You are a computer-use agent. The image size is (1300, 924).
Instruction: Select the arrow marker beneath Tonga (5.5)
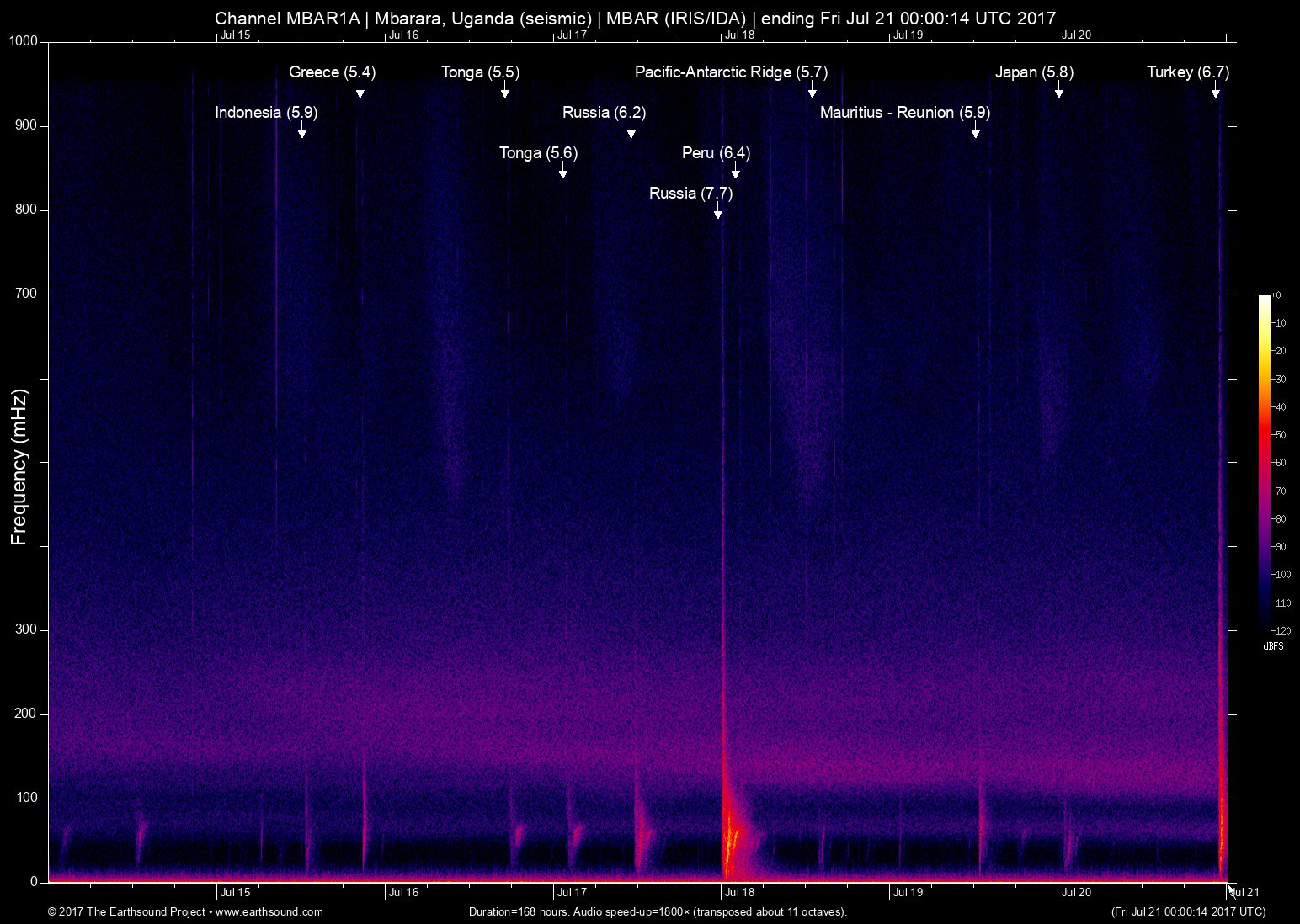[504, 91]
